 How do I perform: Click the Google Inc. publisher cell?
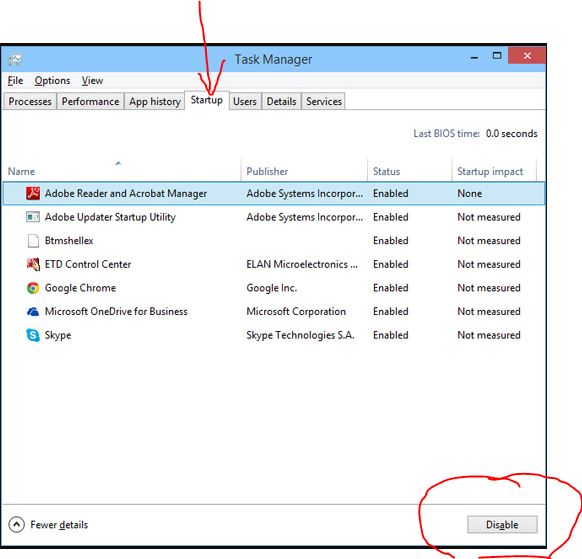[x=272, y=288]
